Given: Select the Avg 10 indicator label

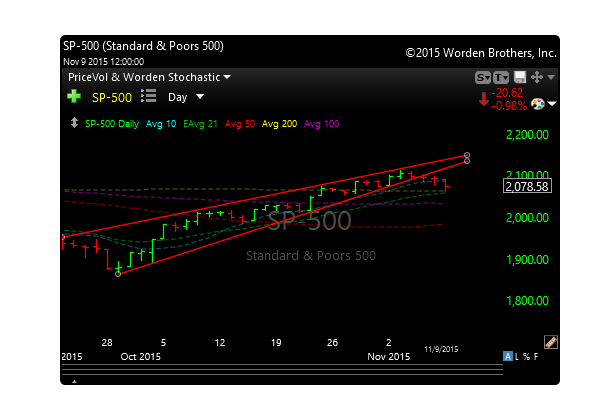Looking at the screenshot, I should coord(161,124).
